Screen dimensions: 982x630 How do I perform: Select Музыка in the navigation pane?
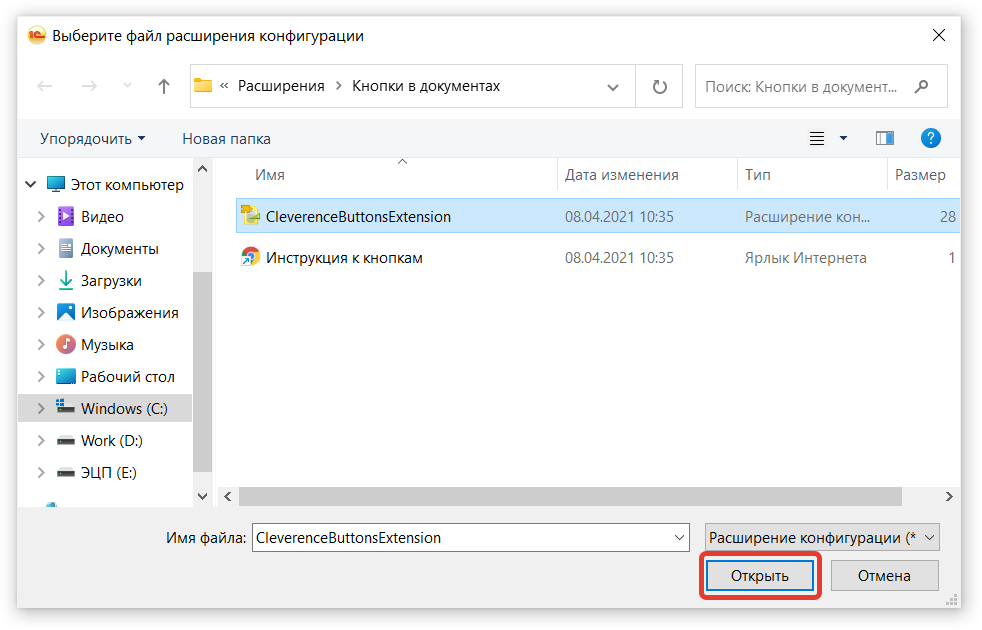tap(107, 345)
